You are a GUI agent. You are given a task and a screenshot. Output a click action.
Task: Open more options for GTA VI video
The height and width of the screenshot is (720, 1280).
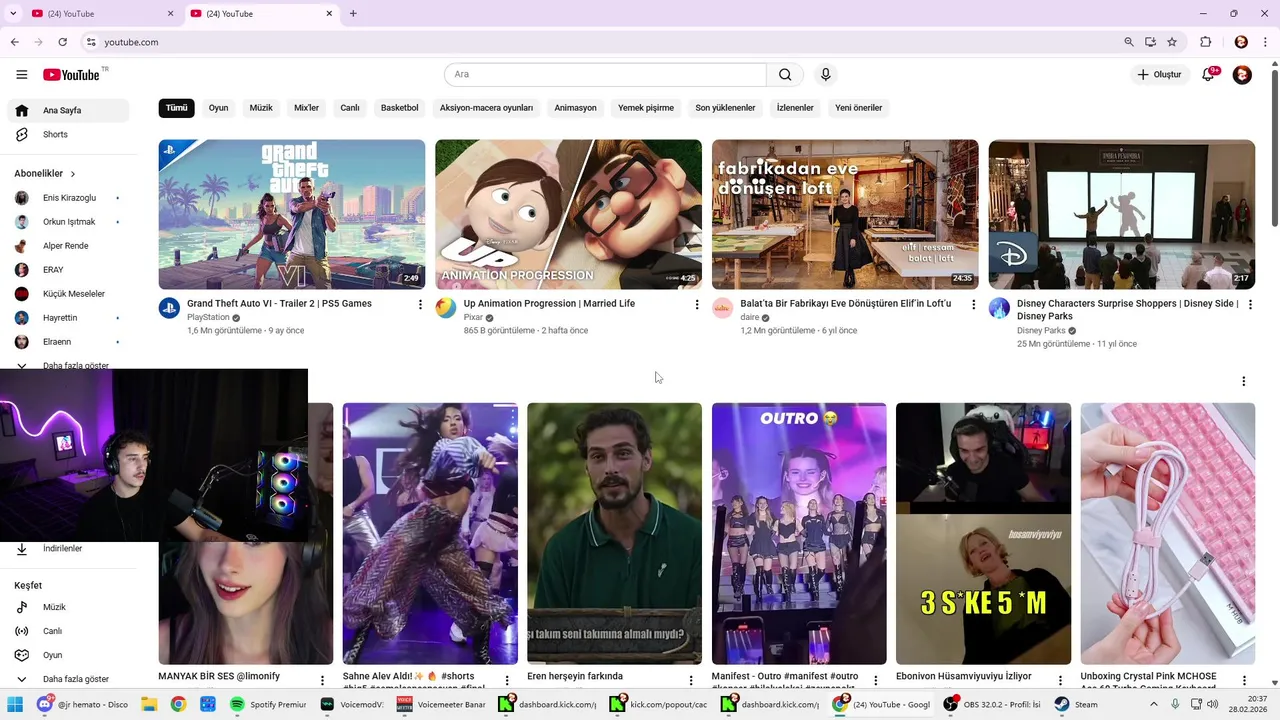click(x=420, y=304)
